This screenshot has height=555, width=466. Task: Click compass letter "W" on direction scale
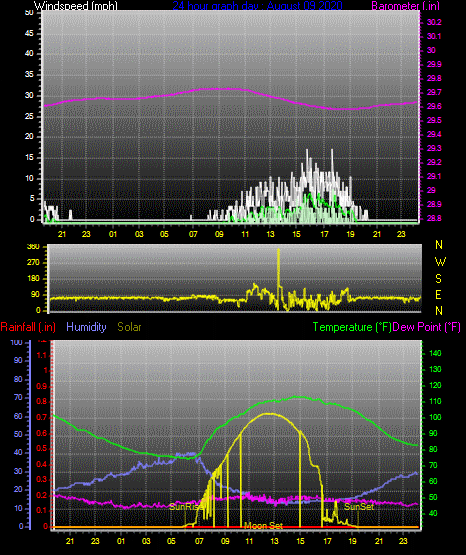pyautogui.click(x=440, y=262)
